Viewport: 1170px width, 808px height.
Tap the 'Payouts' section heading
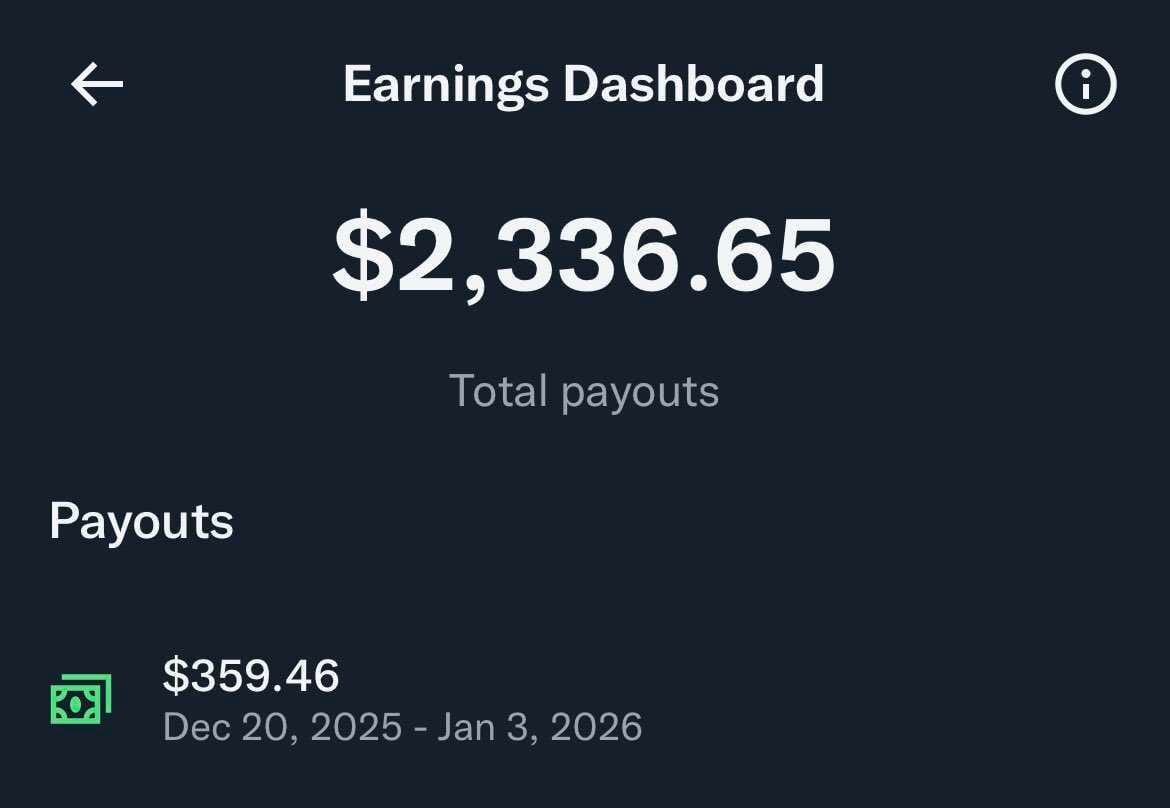click(141, 520)
